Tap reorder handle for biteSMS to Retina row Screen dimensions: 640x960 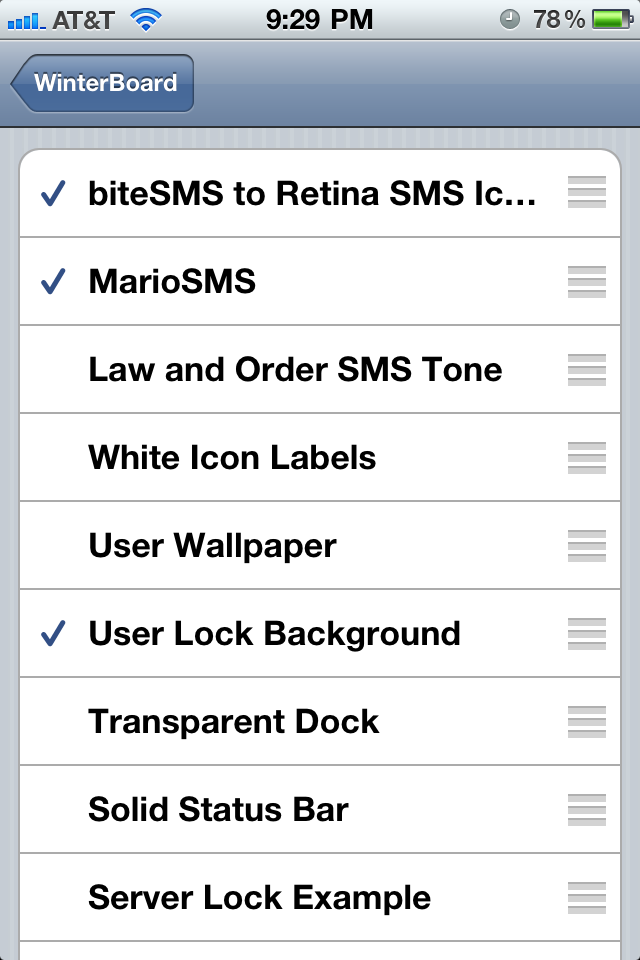(587, 192)
